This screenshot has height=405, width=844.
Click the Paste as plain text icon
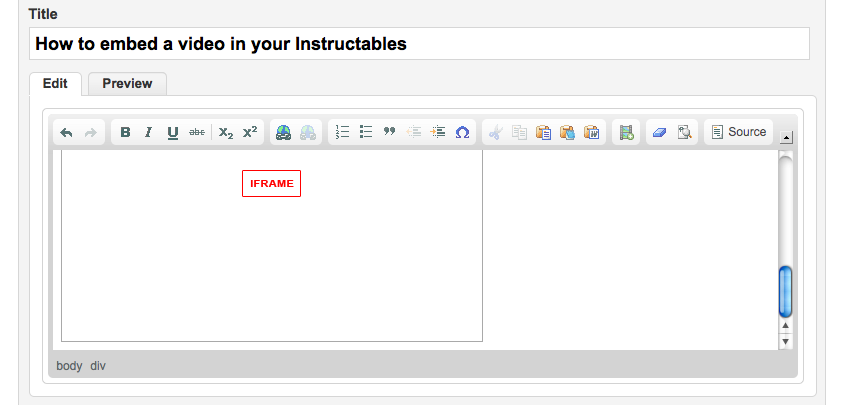pos(567,132)
